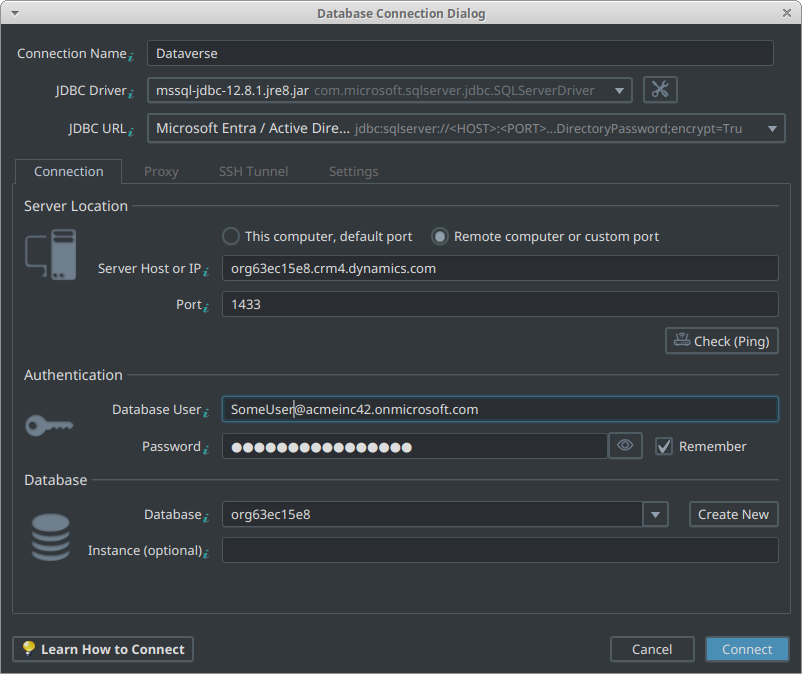Viewport: 802px width, 674px height.
Task: Click lightbulb icon on Learn How to Connect
Action: 29,648
